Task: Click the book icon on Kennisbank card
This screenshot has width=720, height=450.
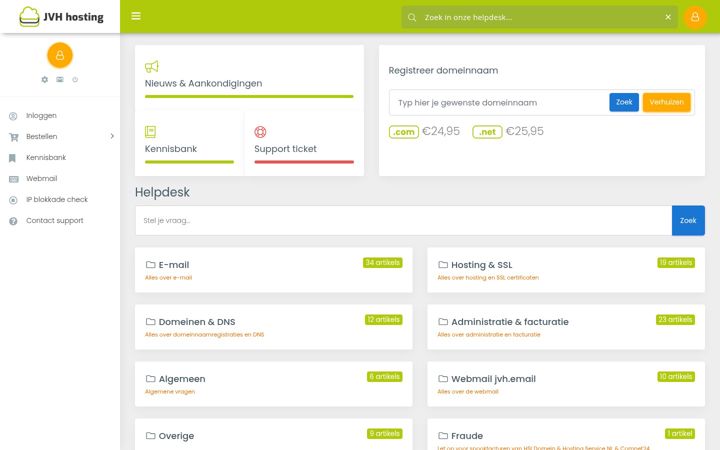Action: point(150,132)
